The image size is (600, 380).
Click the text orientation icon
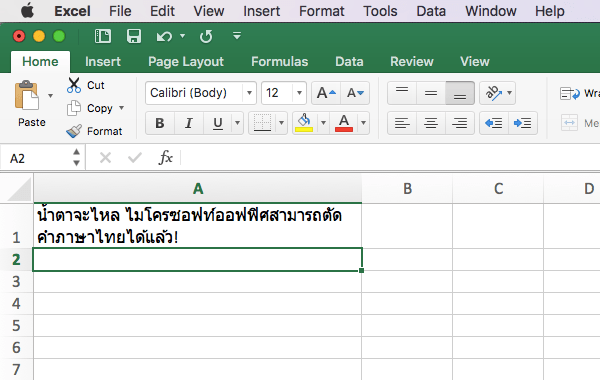[493, 93]
